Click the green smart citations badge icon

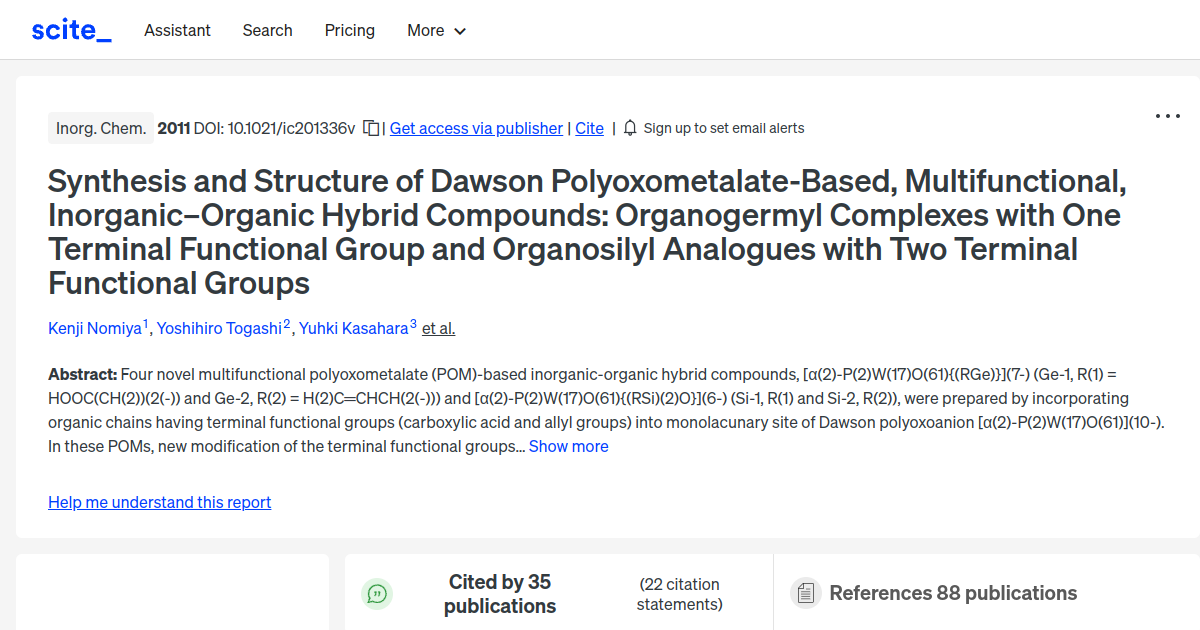377,593
